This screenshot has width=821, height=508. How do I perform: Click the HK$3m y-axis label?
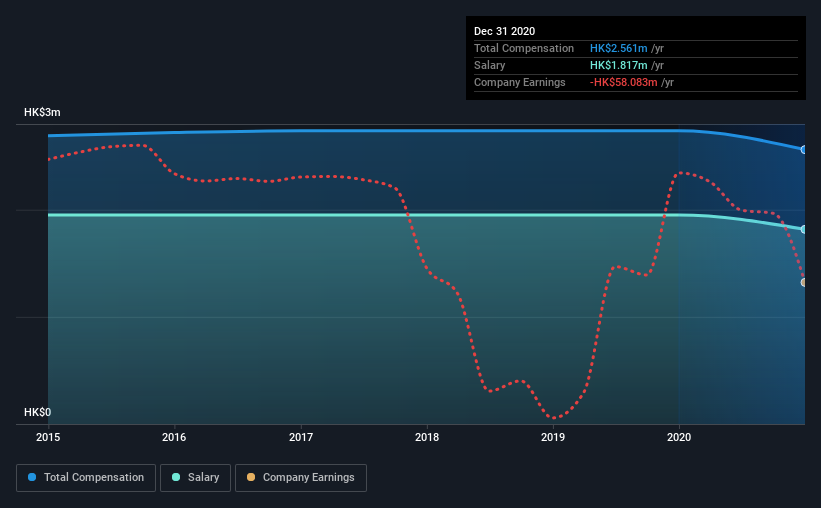pos(42,112)
